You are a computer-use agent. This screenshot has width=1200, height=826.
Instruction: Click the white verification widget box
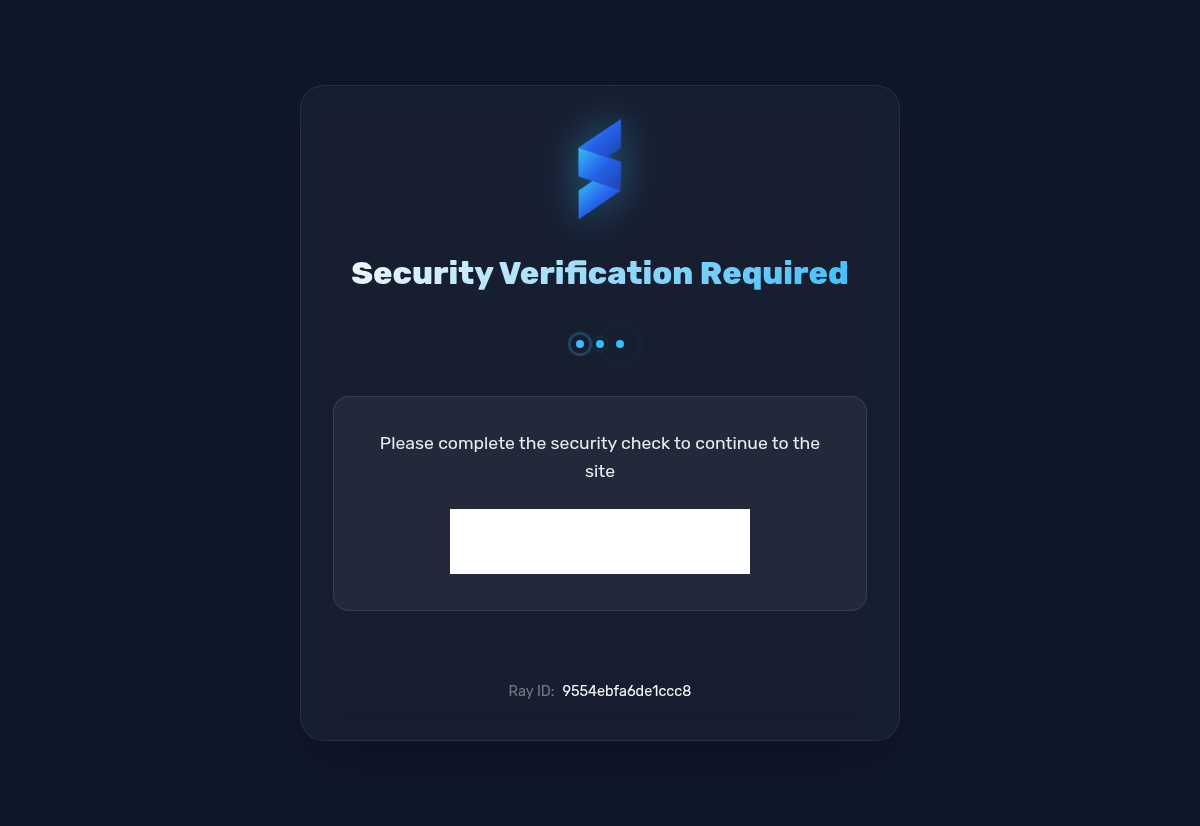click(x=600, y=541)
